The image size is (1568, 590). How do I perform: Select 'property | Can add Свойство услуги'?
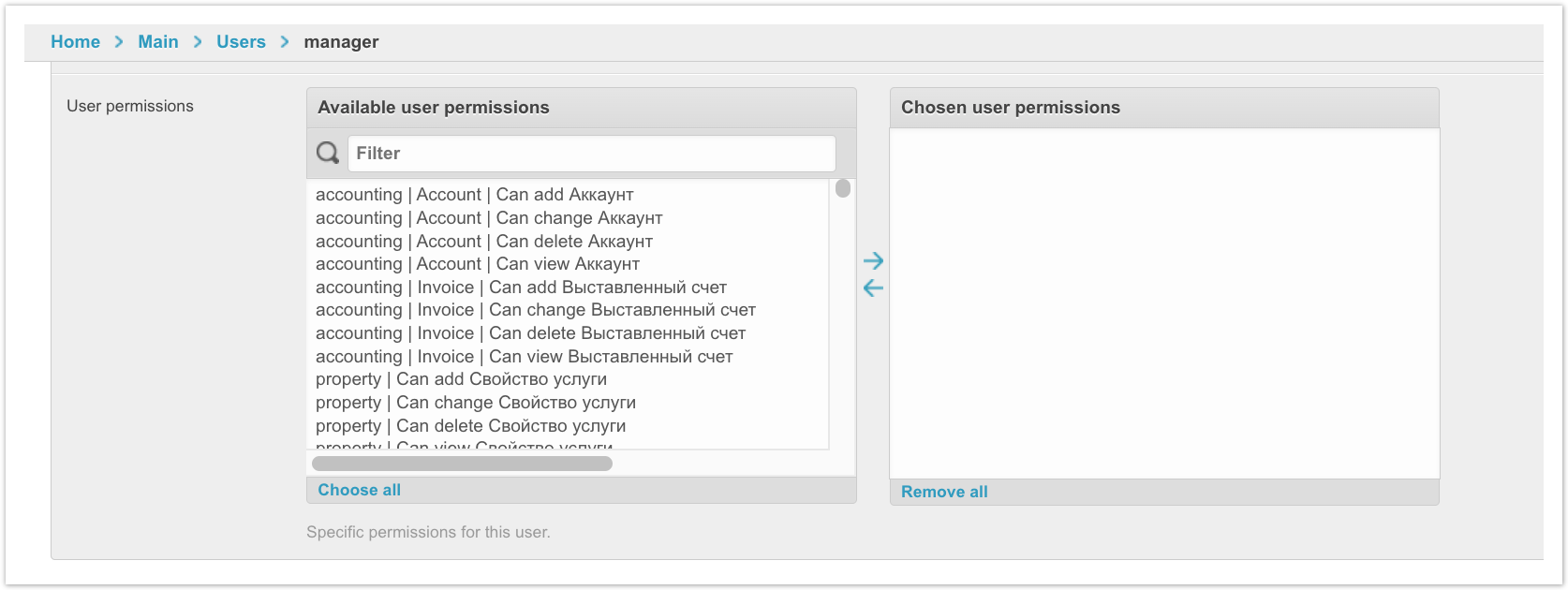click(x=461, y=379)
